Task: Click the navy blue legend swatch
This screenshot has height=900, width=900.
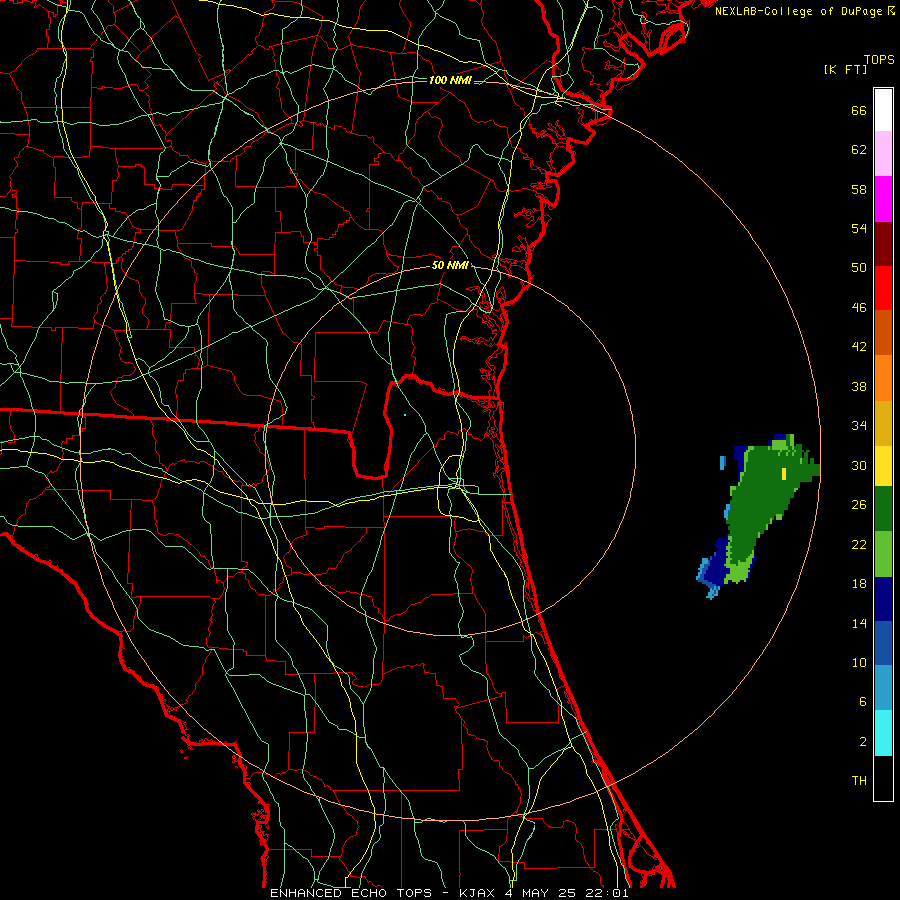Action: coord(883,599)
